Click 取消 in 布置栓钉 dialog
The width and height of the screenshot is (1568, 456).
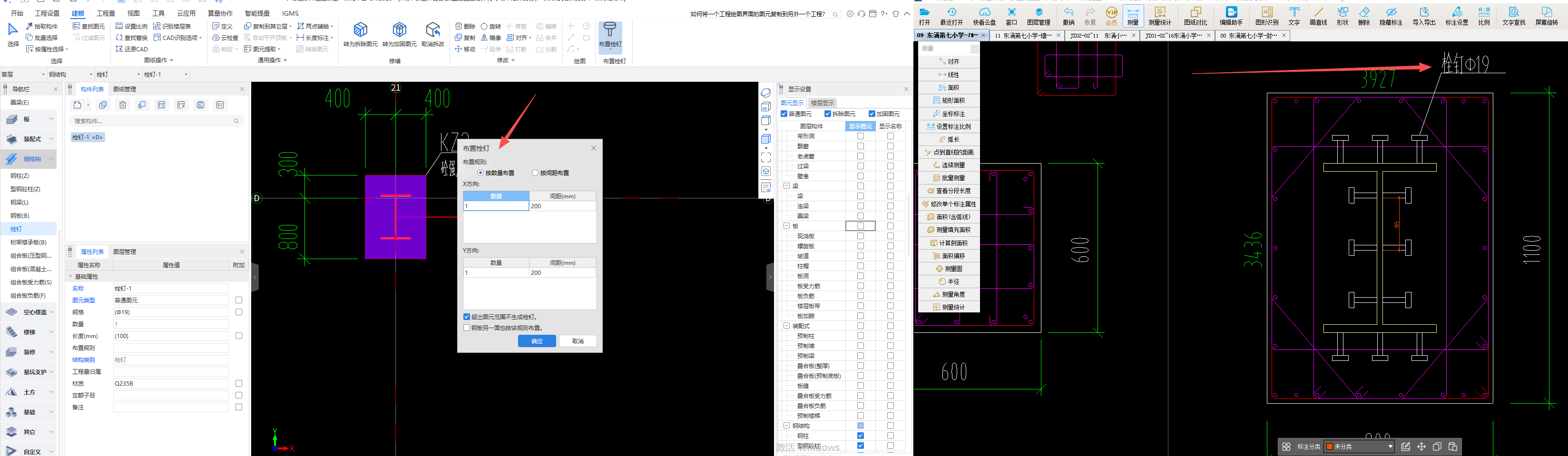pyautogui.click(x=578, y=341)
